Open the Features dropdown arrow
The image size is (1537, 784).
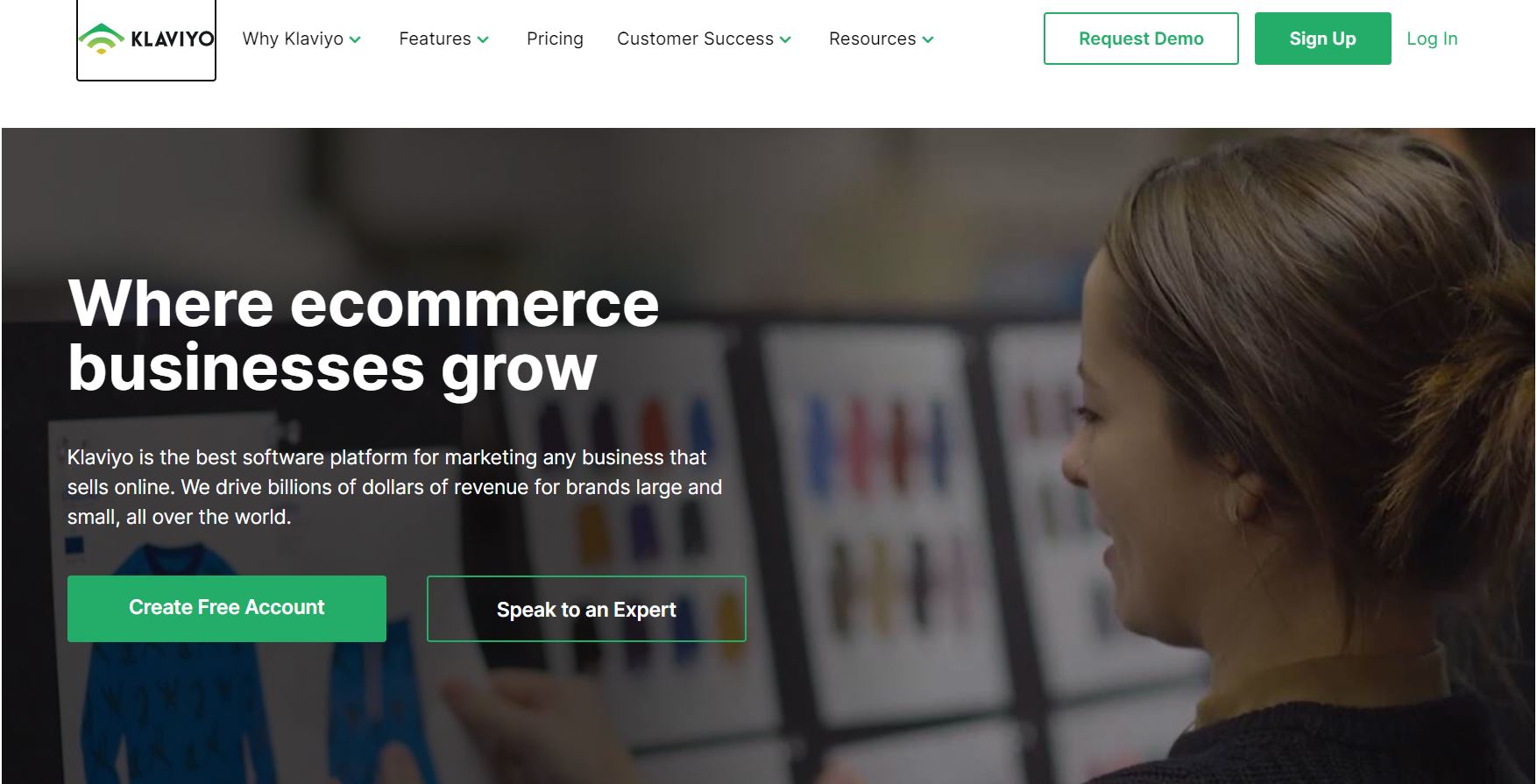[483, 39]
